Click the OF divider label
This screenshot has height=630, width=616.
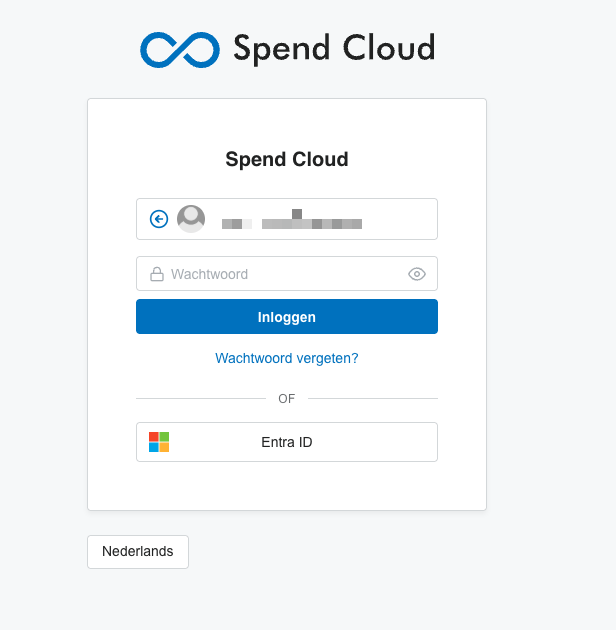pyautogui.click(x=287, y=399)
